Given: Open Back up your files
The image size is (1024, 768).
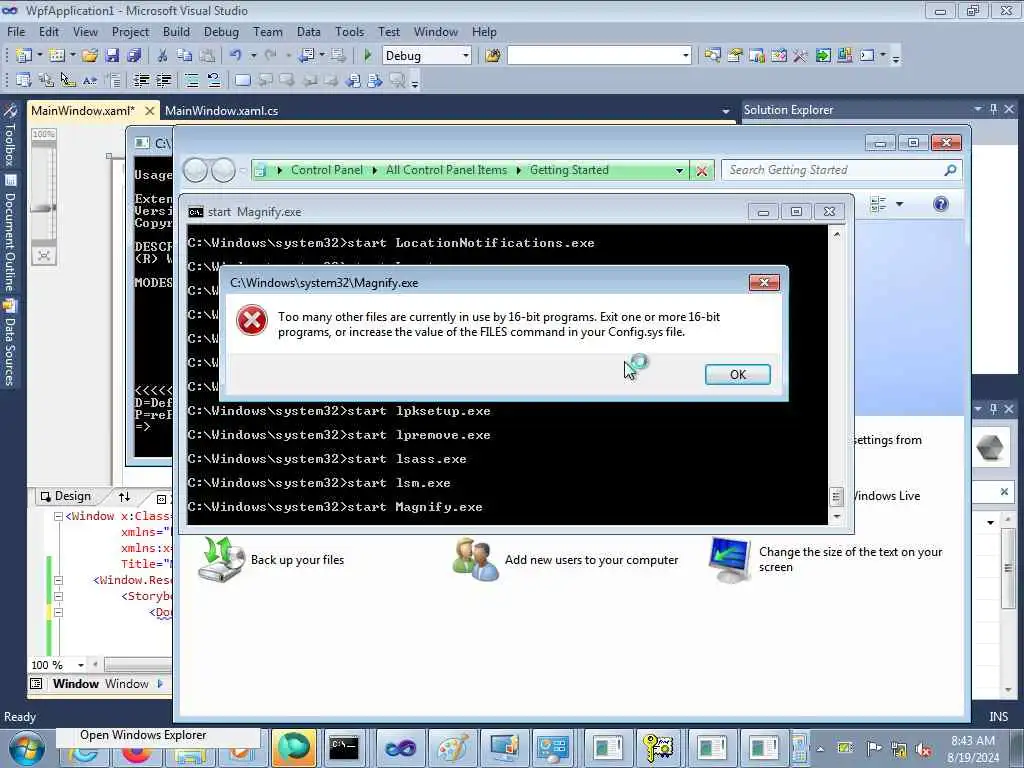Looking at the screenshot, I should pos(297,560).
